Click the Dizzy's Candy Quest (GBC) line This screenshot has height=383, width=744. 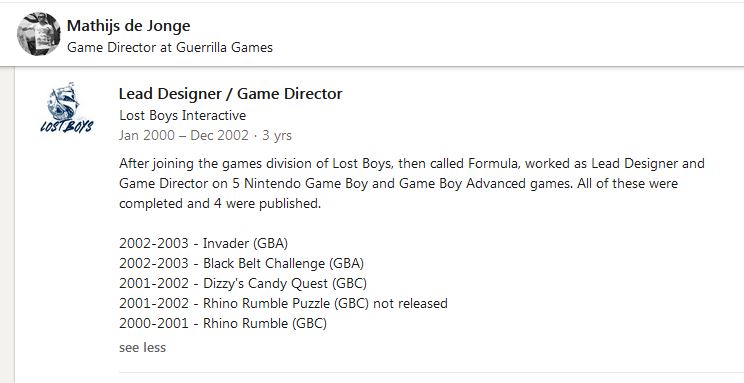click(243, 283)
